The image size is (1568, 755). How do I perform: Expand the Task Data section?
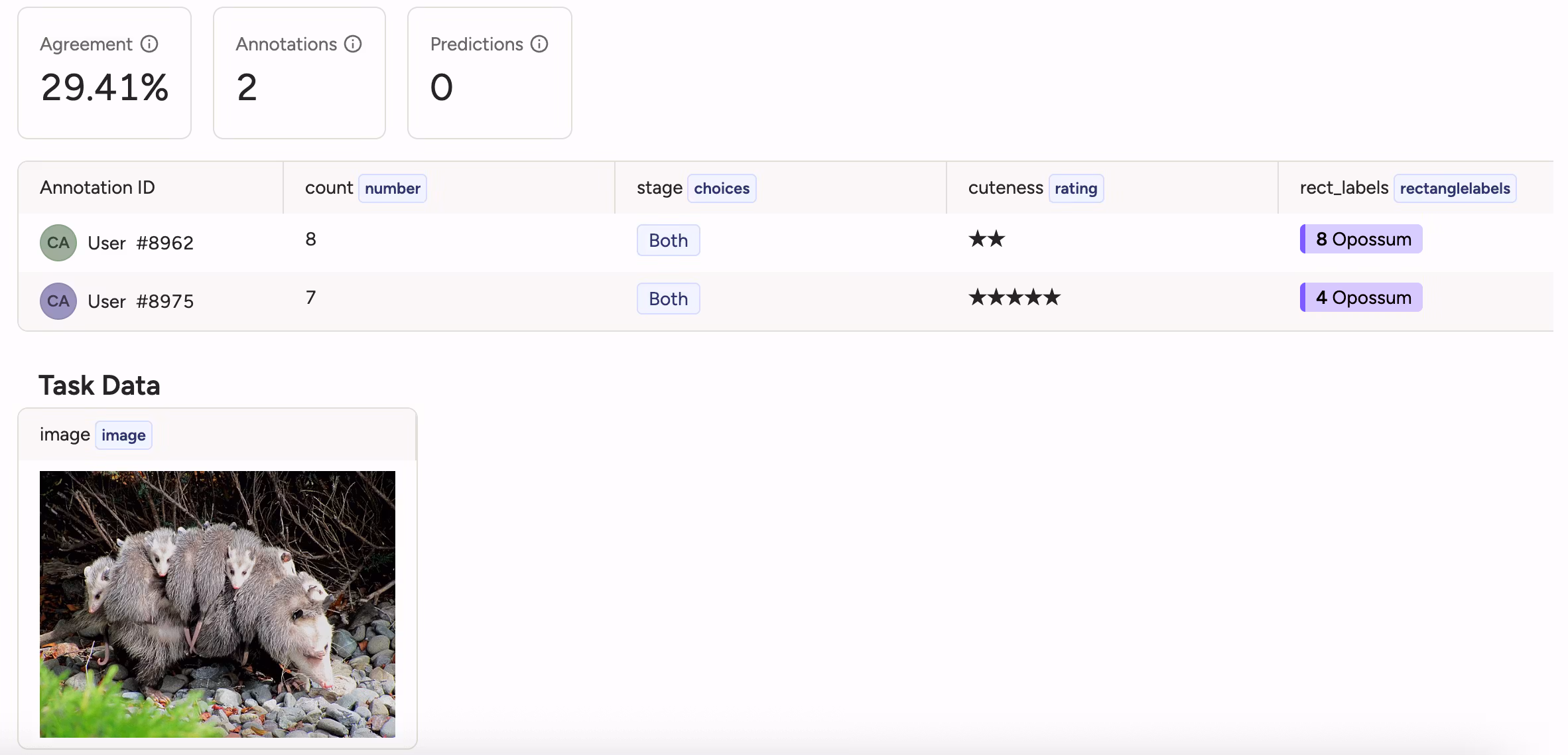point(99,384)
